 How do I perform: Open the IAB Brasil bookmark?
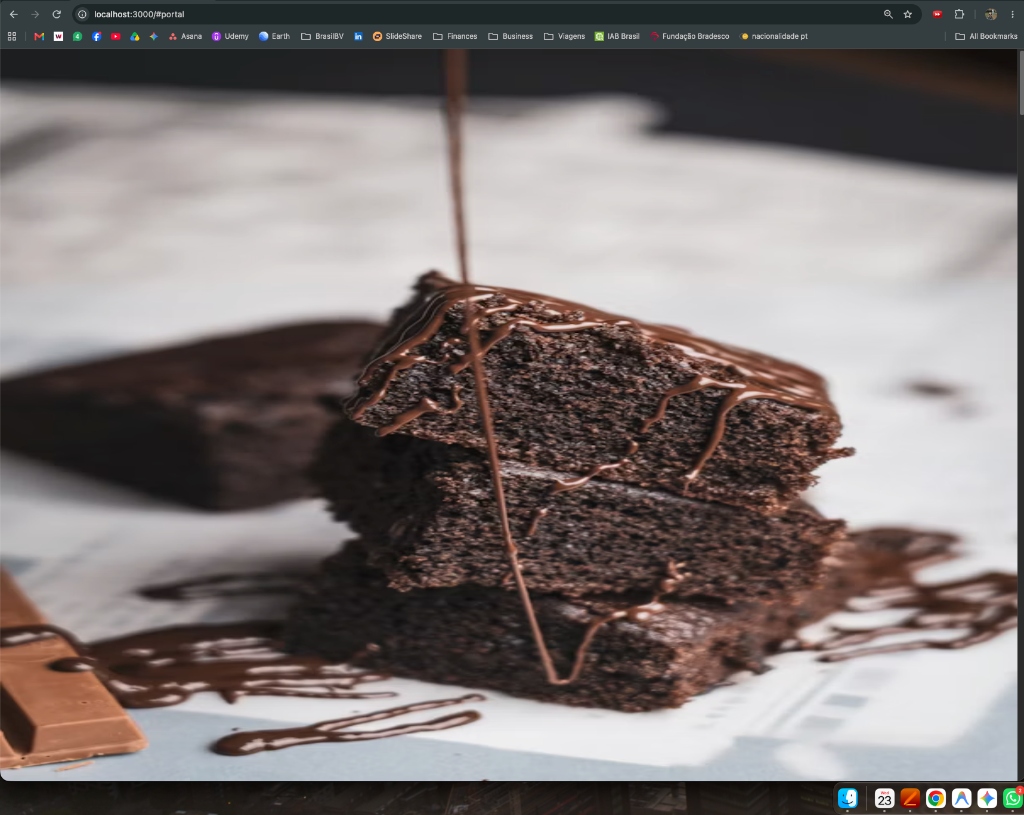[x=617, y=36]
